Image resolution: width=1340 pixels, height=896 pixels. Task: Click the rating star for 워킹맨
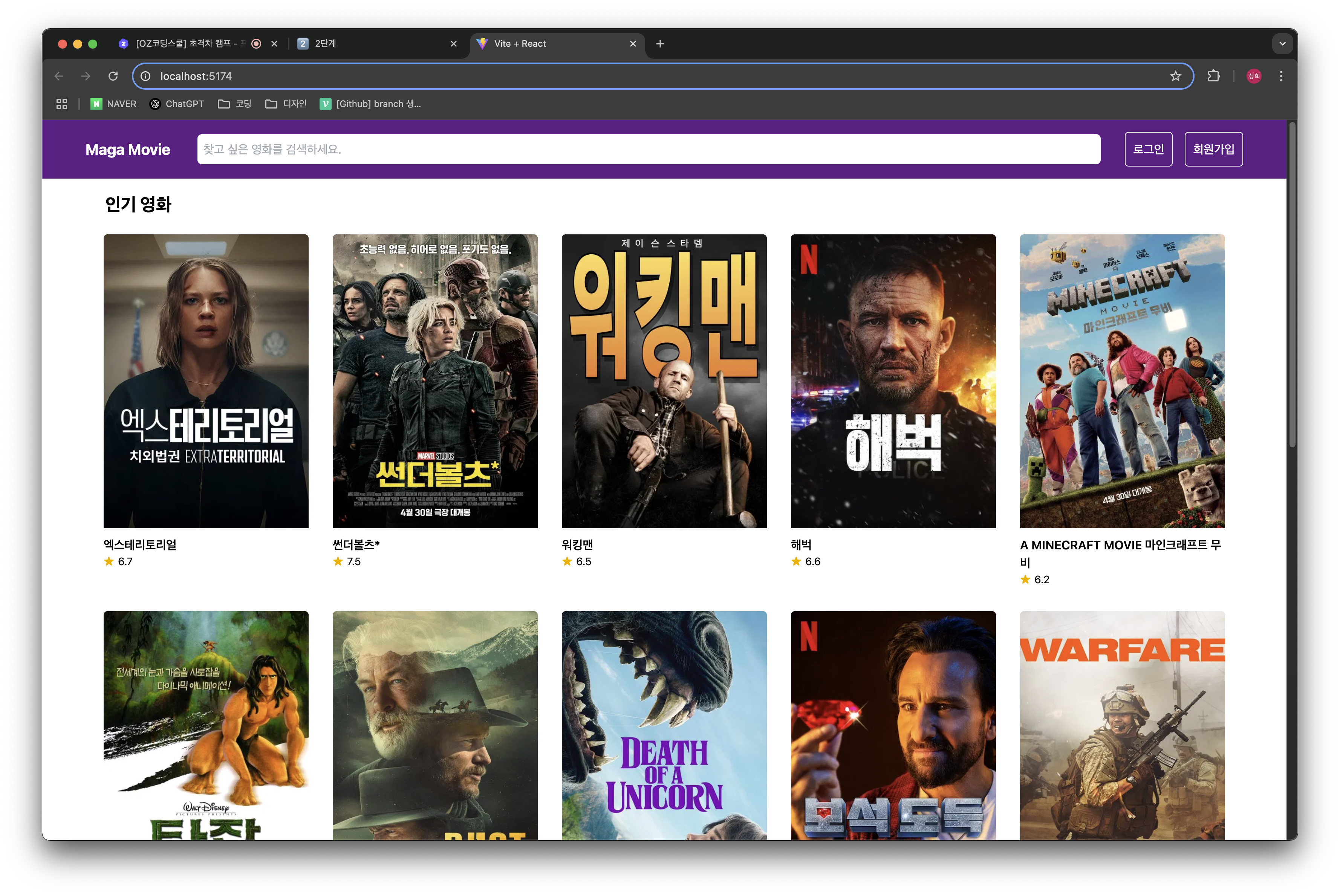567,561
